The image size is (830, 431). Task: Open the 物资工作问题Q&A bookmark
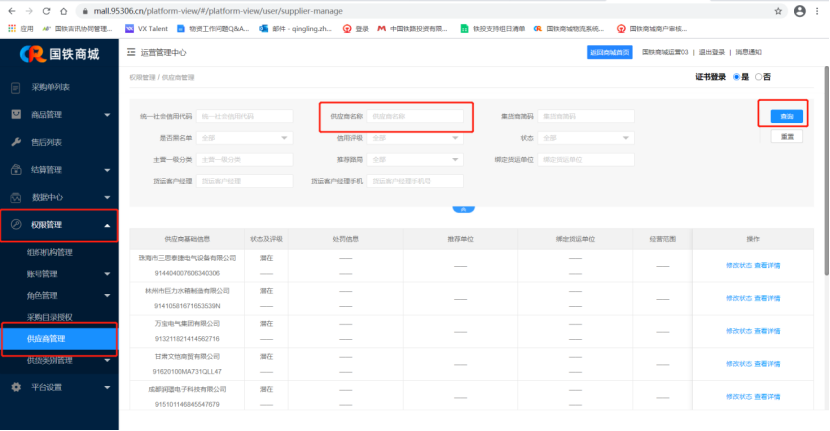point(213,29)
